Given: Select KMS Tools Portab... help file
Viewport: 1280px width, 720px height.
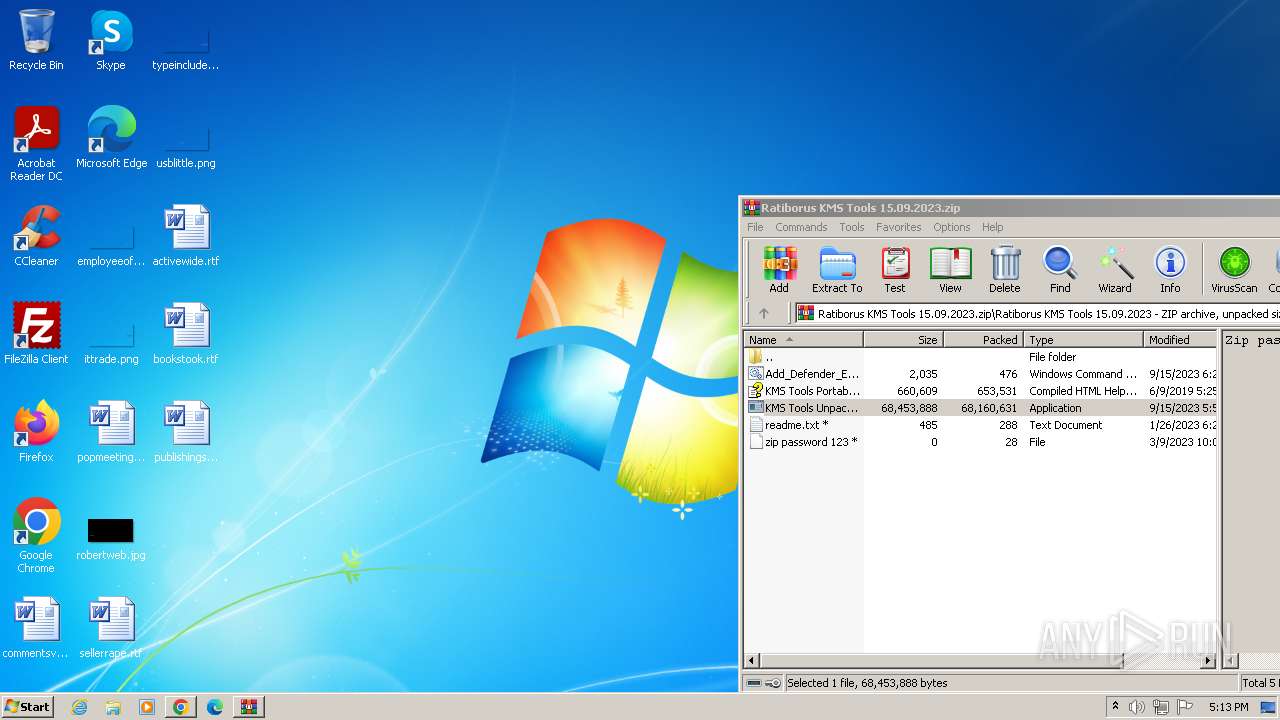Looking at the screenshot, I should coord(980,391).
